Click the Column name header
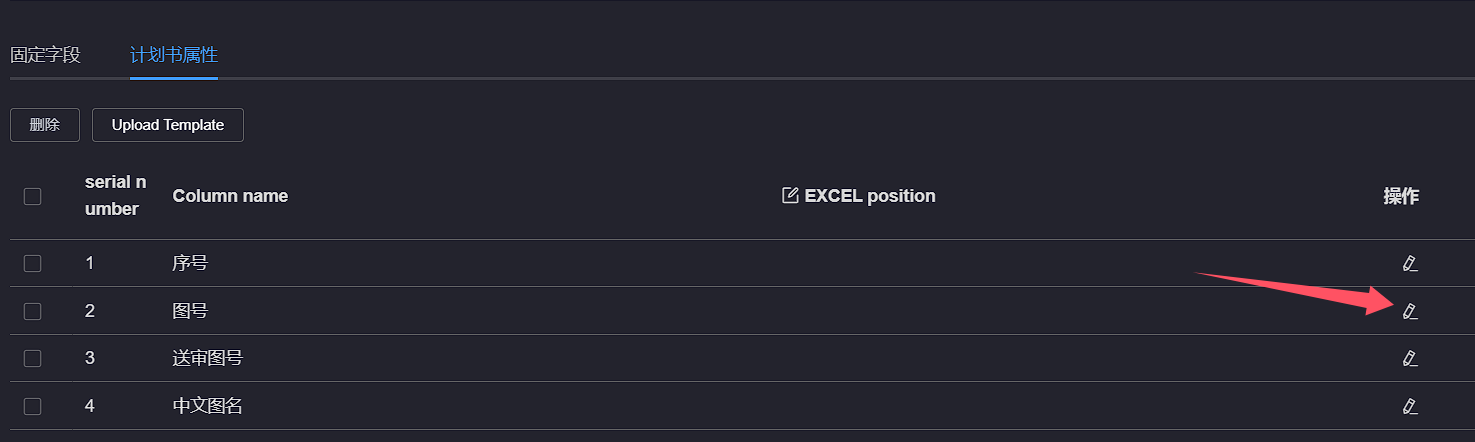 pyautogui.click(x=230, y=196)
